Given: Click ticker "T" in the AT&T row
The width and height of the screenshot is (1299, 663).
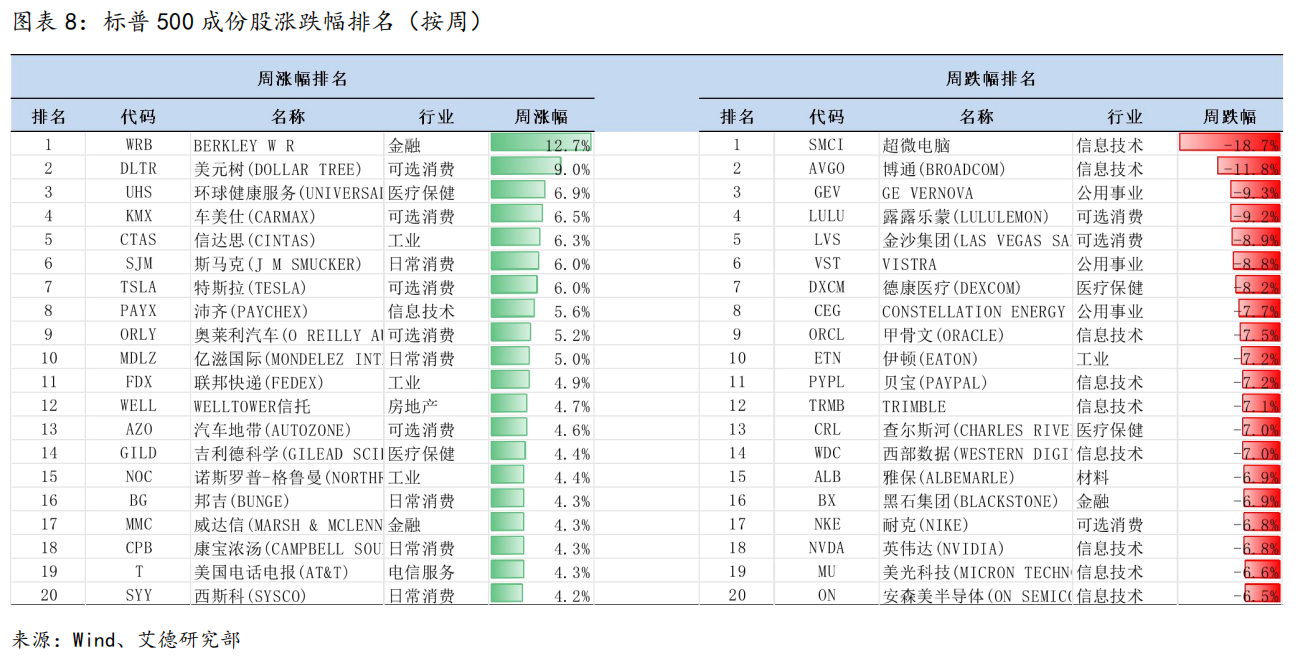Looking at the screenshot, I should coord(139,573).
